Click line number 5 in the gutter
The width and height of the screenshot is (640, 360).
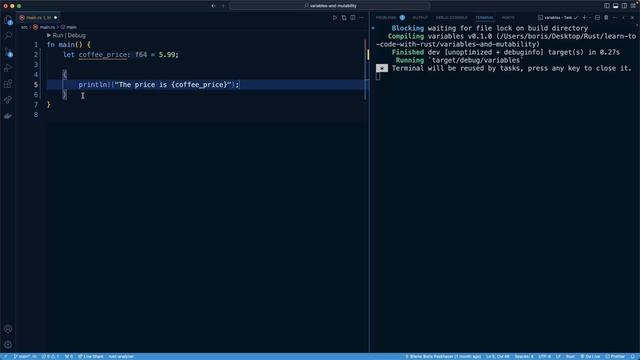36,84
